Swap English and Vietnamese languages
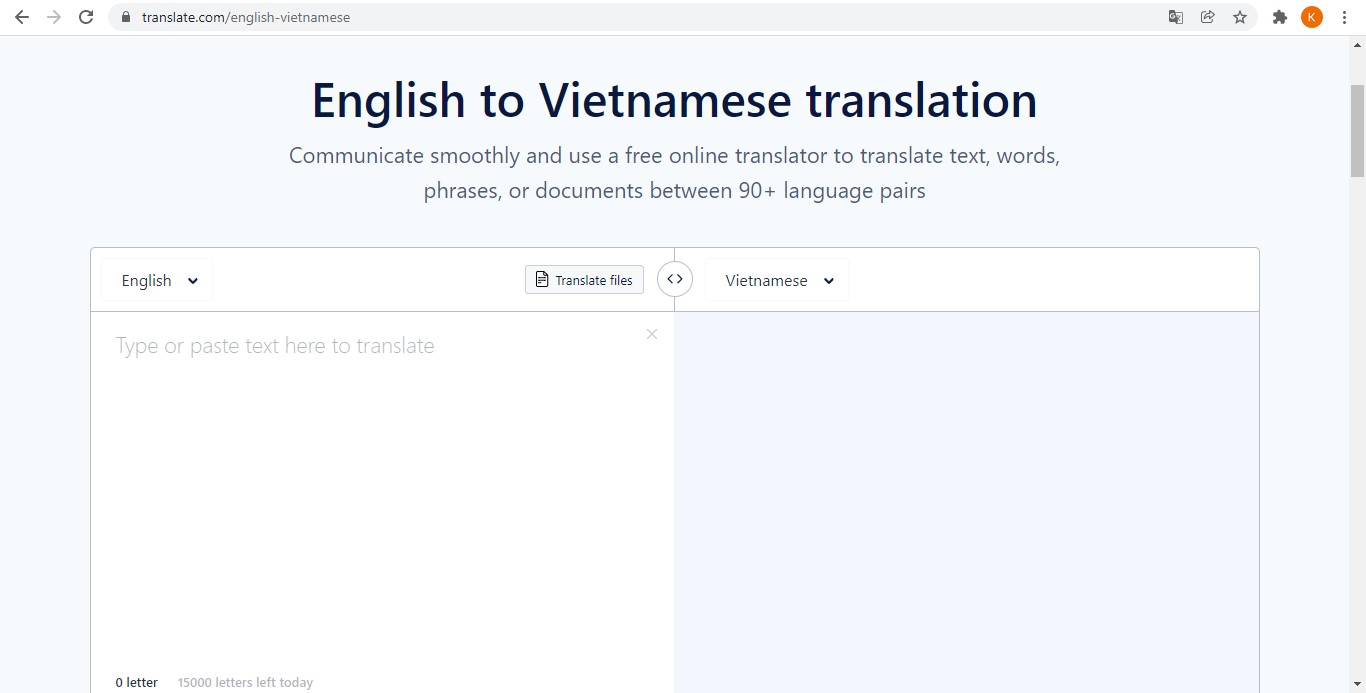Viewport: 1366px width, 693px height. [x=675, y=280]
